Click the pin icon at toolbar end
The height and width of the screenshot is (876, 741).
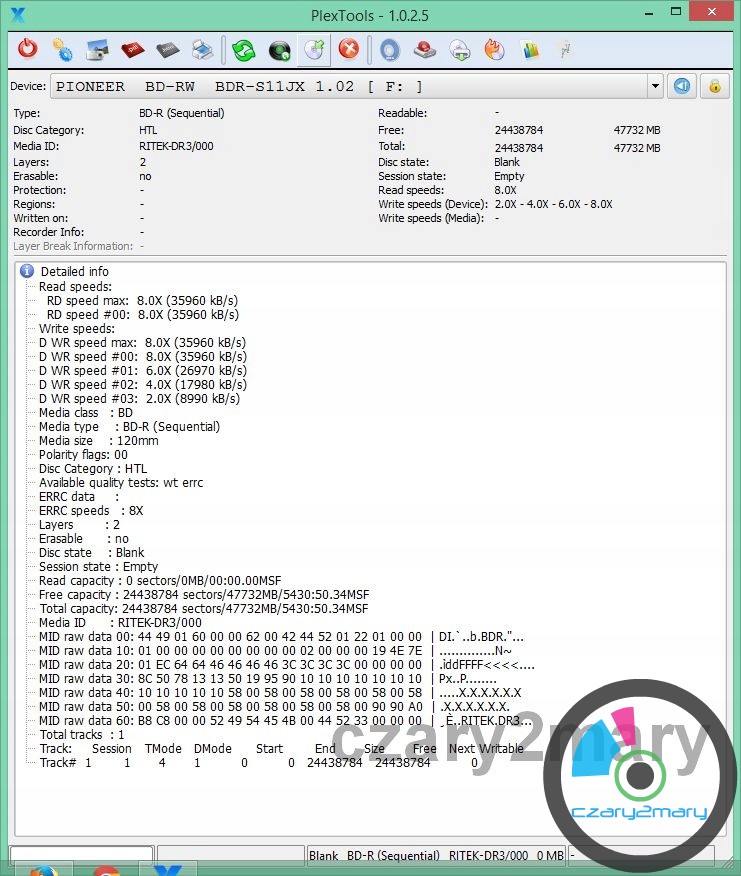(565, 49)
